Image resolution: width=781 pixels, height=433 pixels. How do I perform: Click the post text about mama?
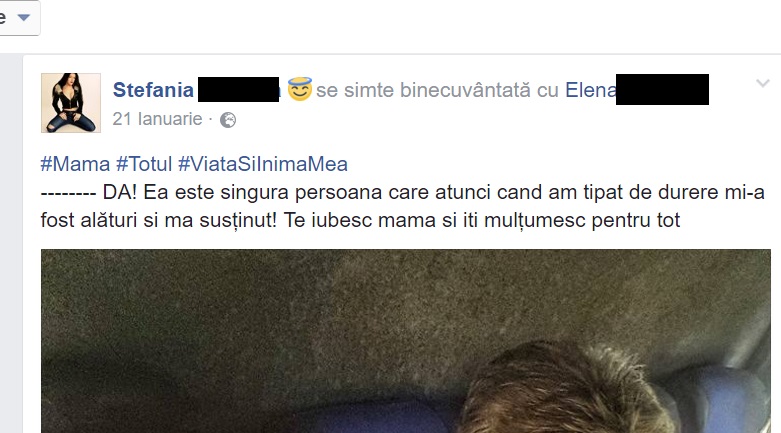(402, 206)
